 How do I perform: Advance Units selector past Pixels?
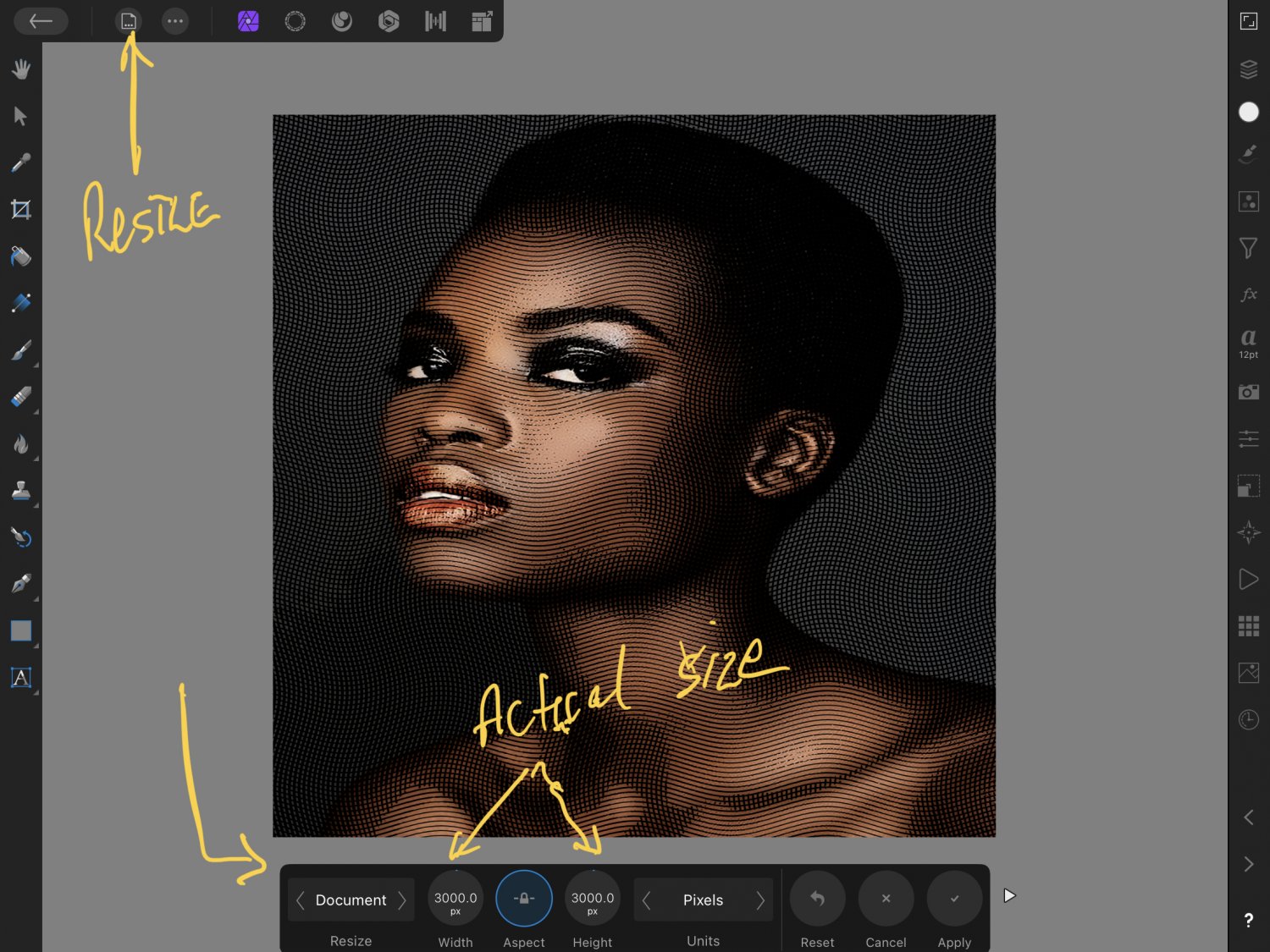pos(759,900)
